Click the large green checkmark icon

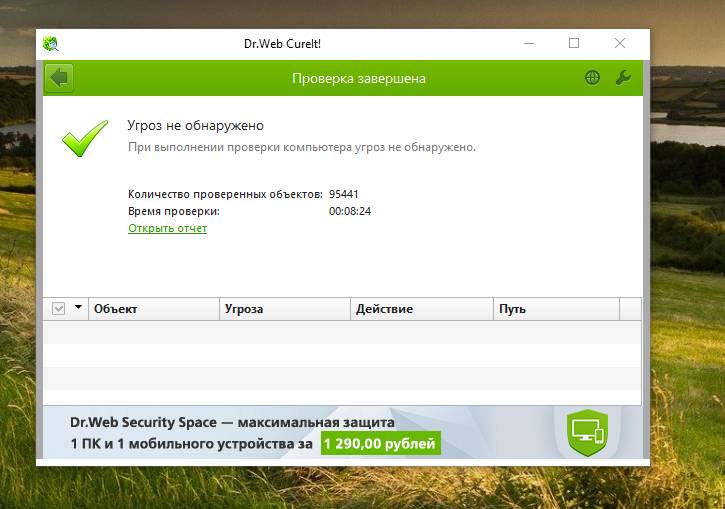[x=85, y=138]
